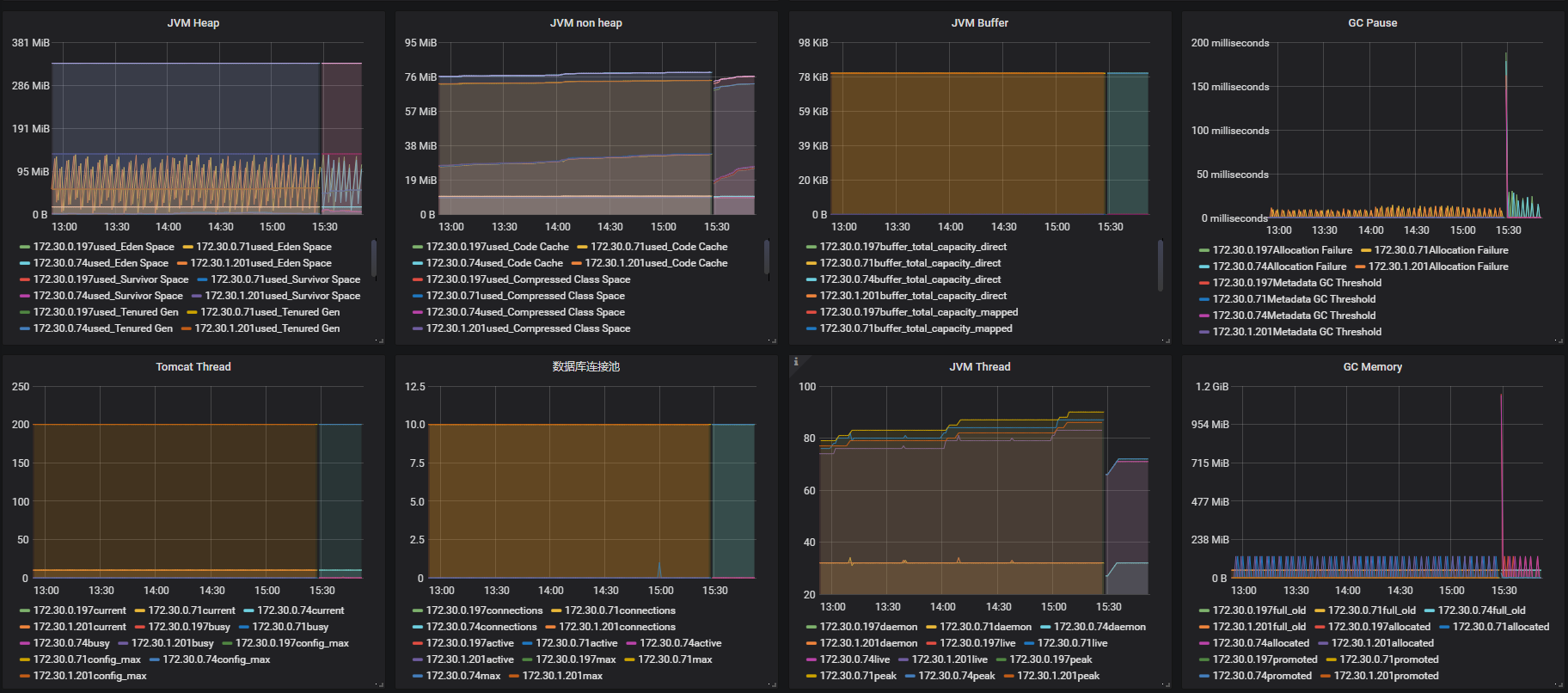Open color picker for 172.30.0.74Allocation Failure swatch
Screen dimensions: 1568x693
point(1204,267)
